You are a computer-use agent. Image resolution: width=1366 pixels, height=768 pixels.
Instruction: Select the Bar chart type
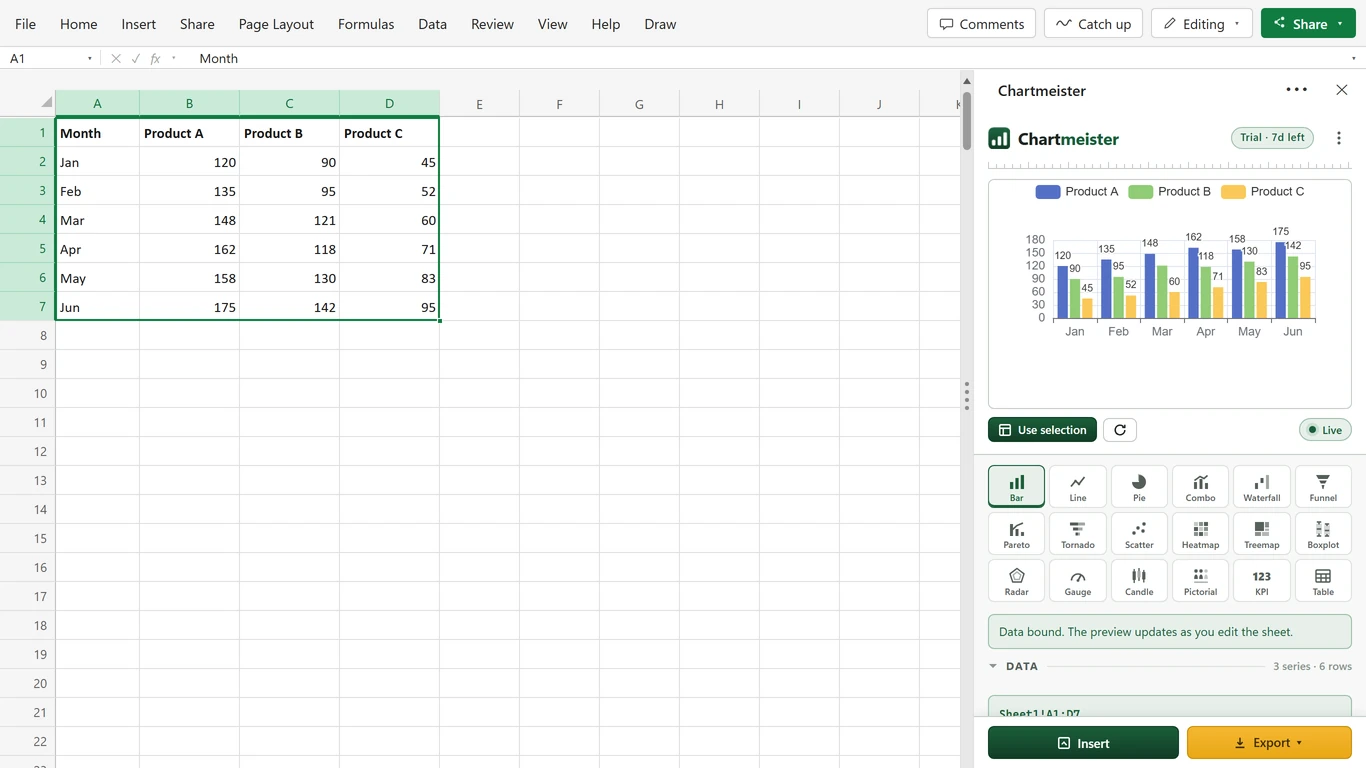tap(1016, 487)
